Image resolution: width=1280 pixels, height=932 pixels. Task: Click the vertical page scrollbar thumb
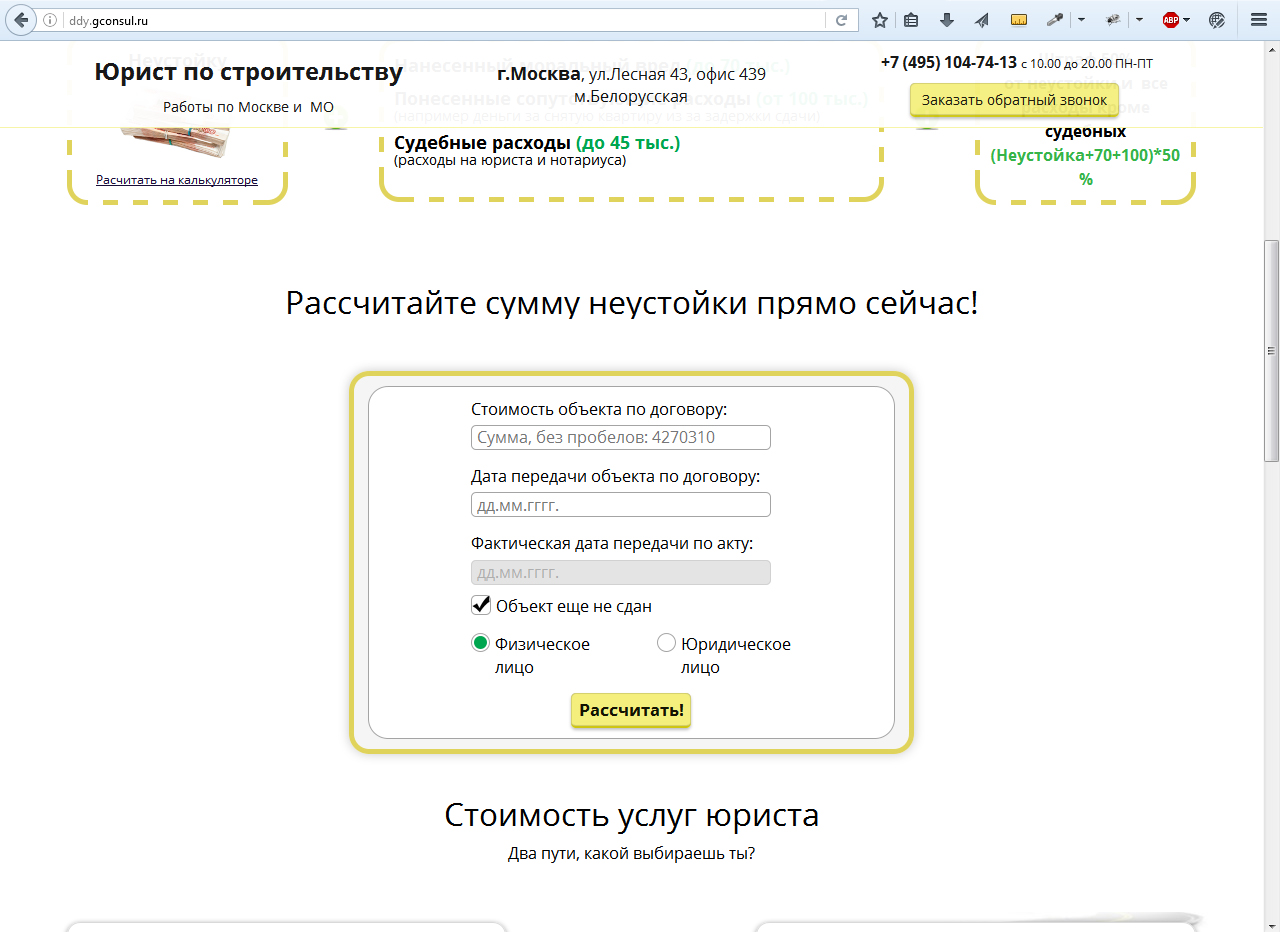coord(1271,349)
